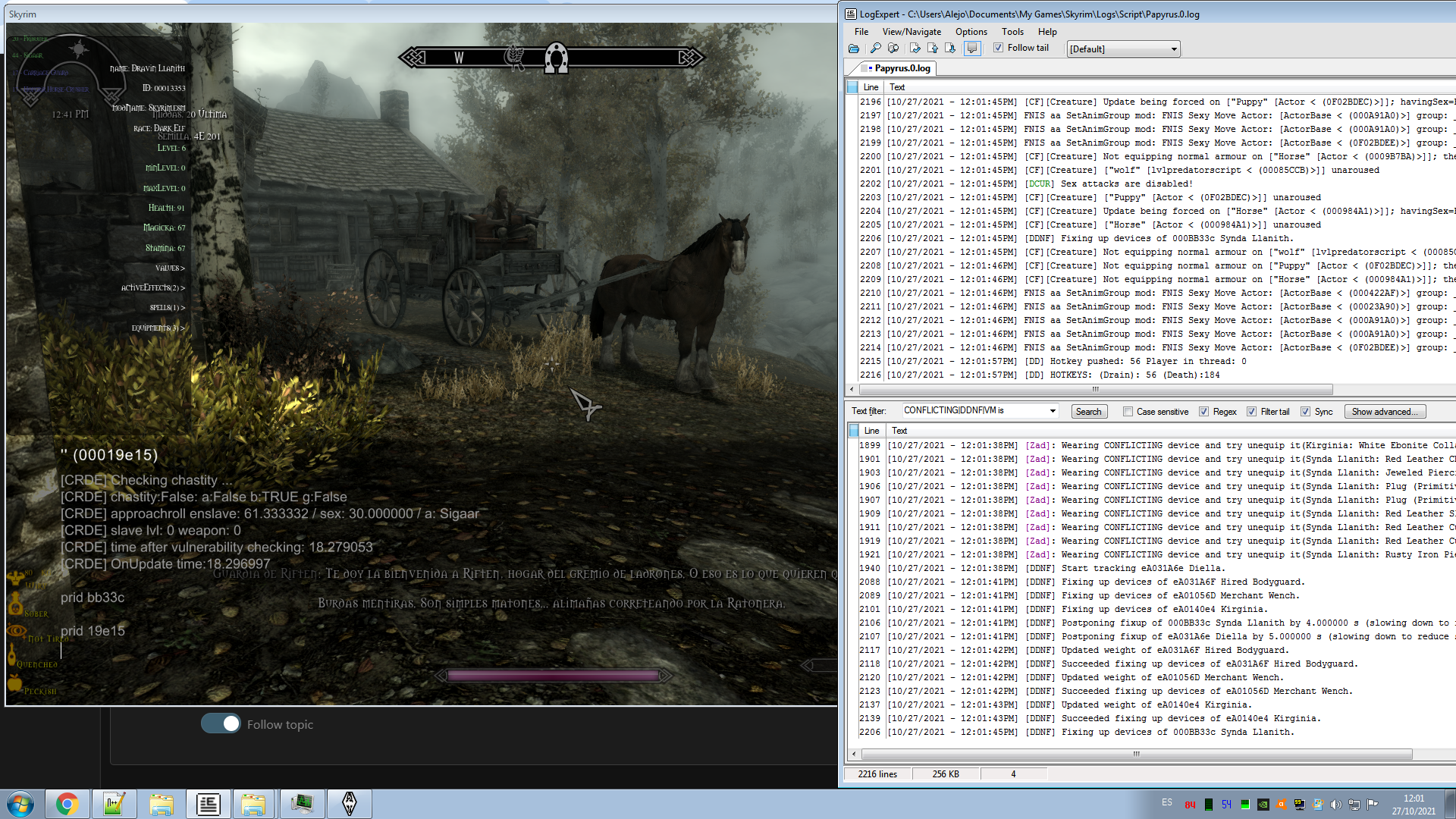This screenshot has width=1456, height=819.
Task: Click the Show advanced... button
Action: coord(1385,412)
